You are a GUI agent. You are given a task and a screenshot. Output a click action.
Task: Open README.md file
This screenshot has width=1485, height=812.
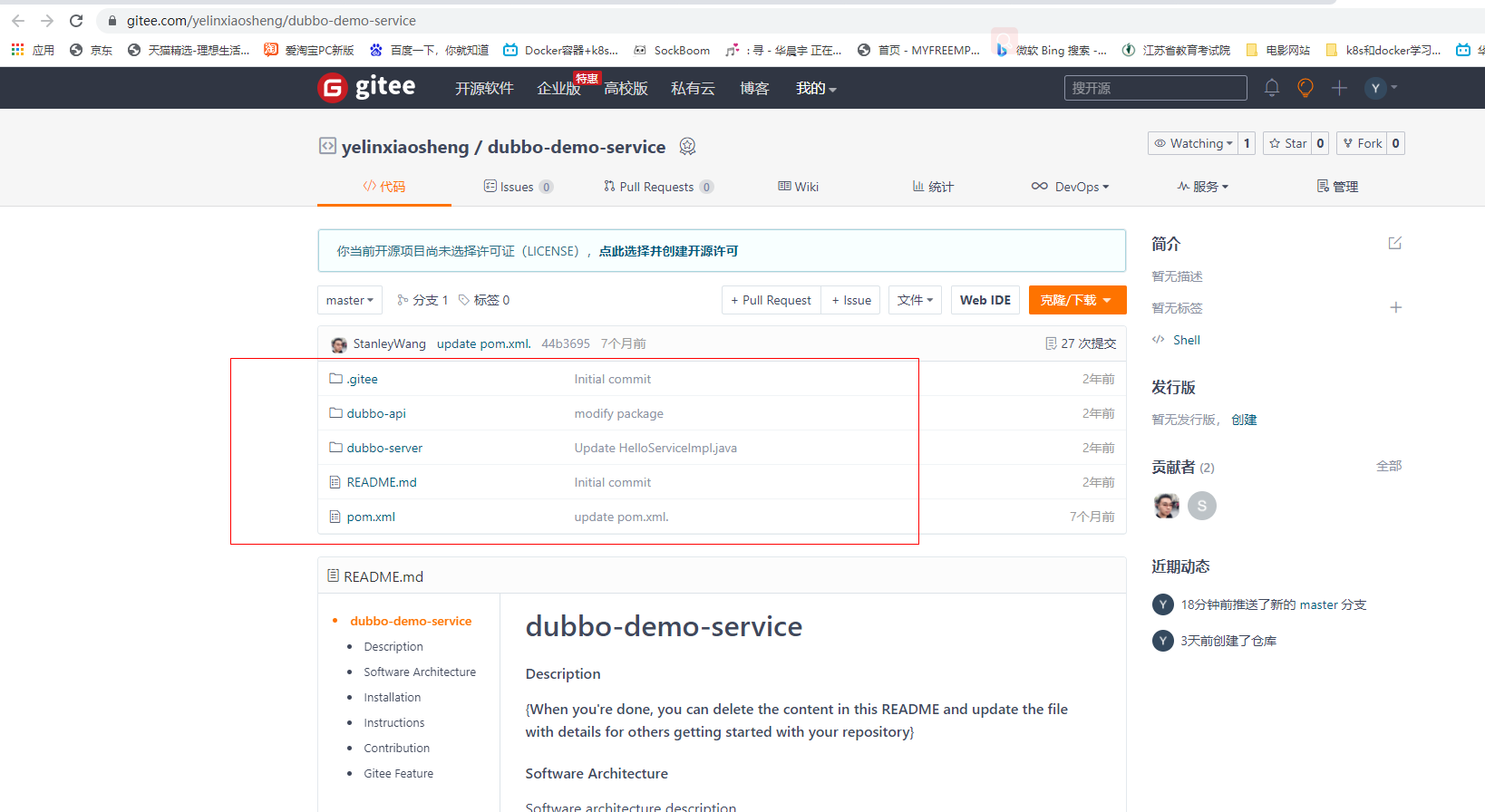click(382, 482)
